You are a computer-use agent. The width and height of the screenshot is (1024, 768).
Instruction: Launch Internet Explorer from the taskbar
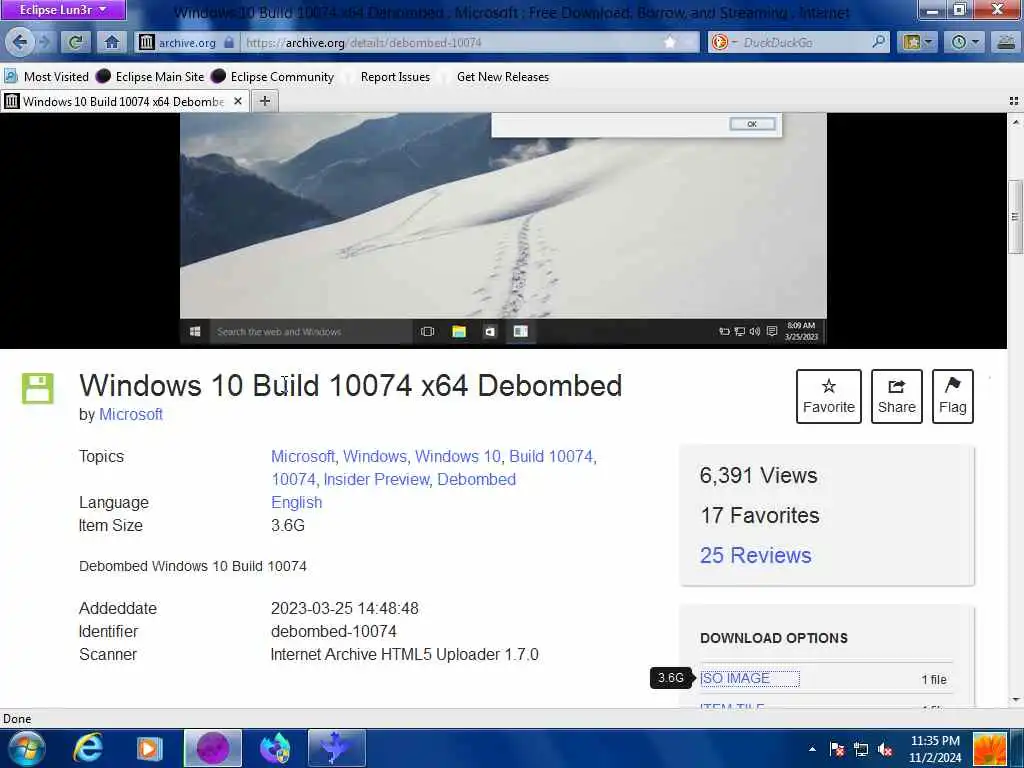click(88, 748)
